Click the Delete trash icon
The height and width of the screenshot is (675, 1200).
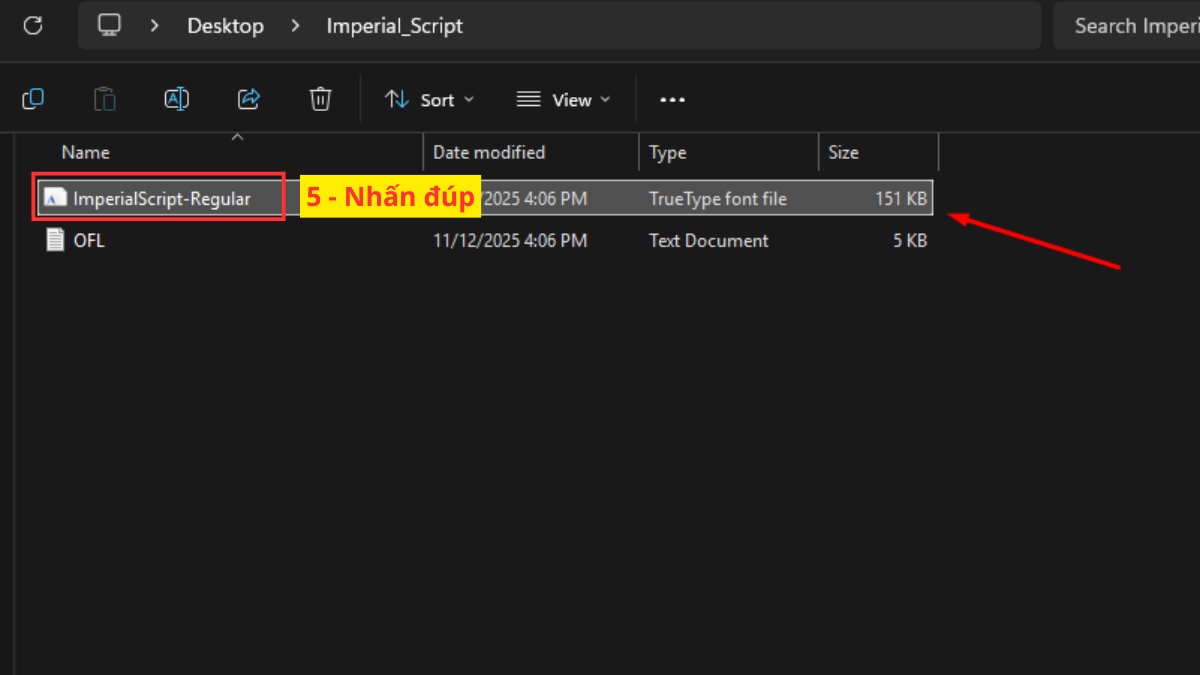click(320, 99)
